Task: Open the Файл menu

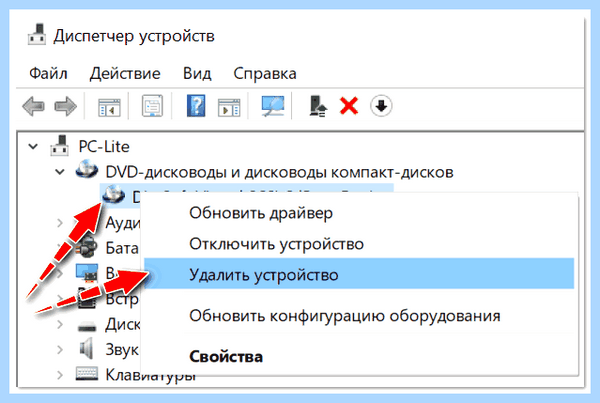Action: point(48,73)
